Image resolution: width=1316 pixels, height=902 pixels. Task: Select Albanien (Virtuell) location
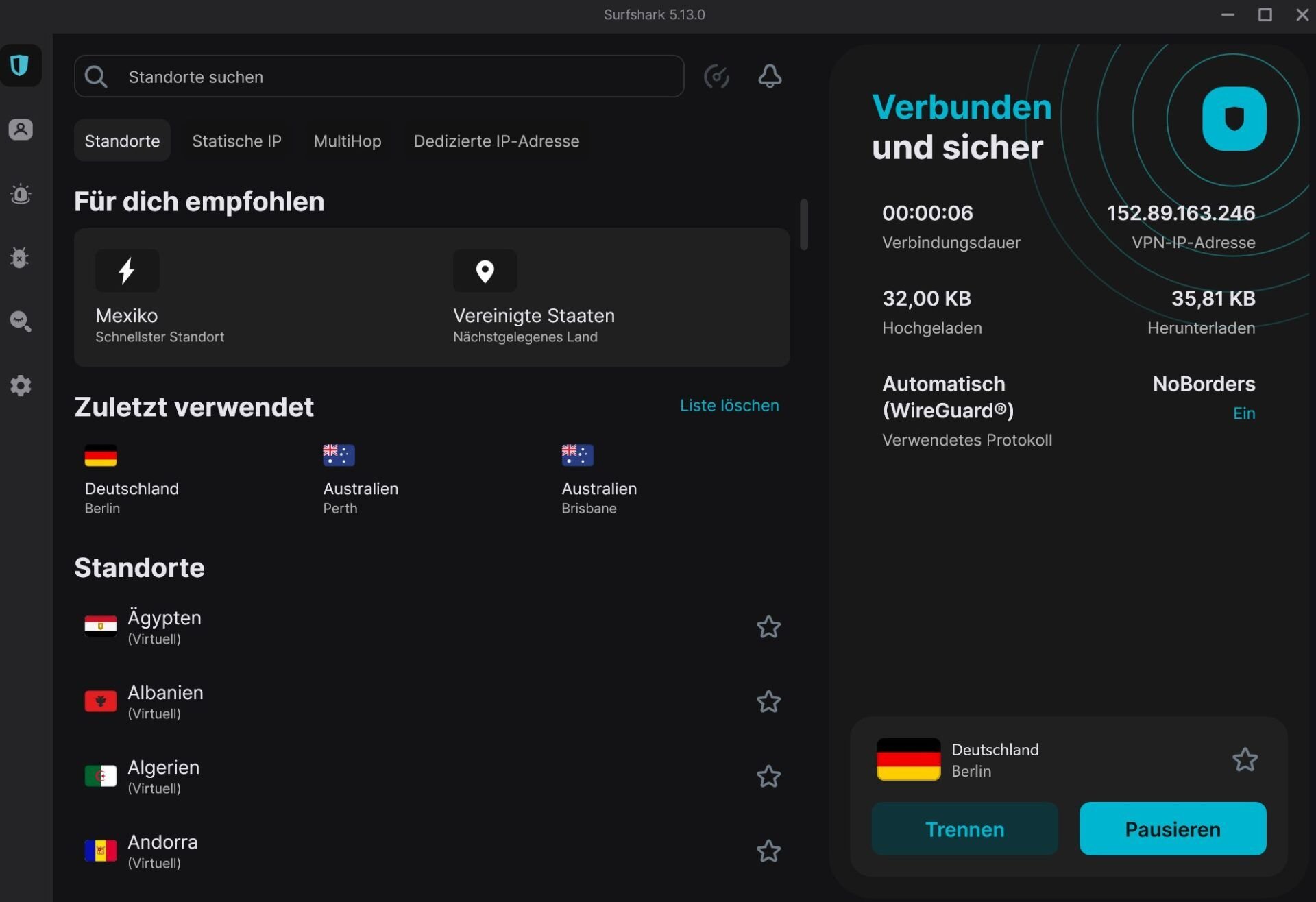point(432,701)
